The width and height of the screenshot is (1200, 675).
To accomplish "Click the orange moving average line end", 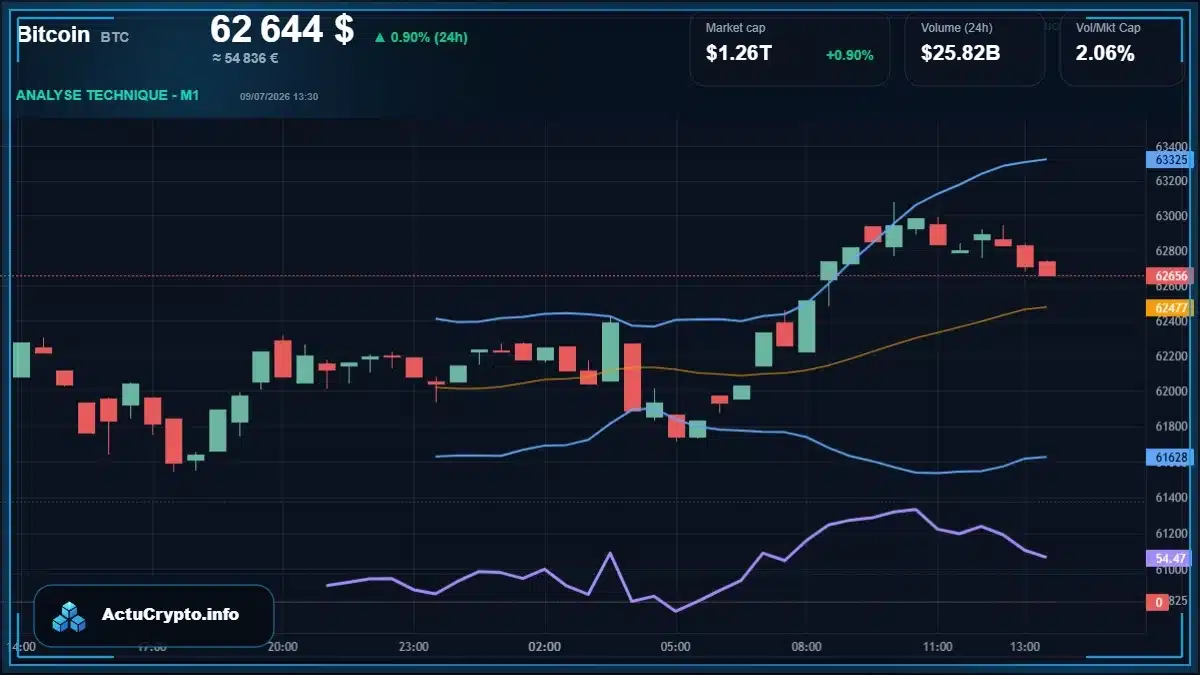I will tap(1045, 307).
